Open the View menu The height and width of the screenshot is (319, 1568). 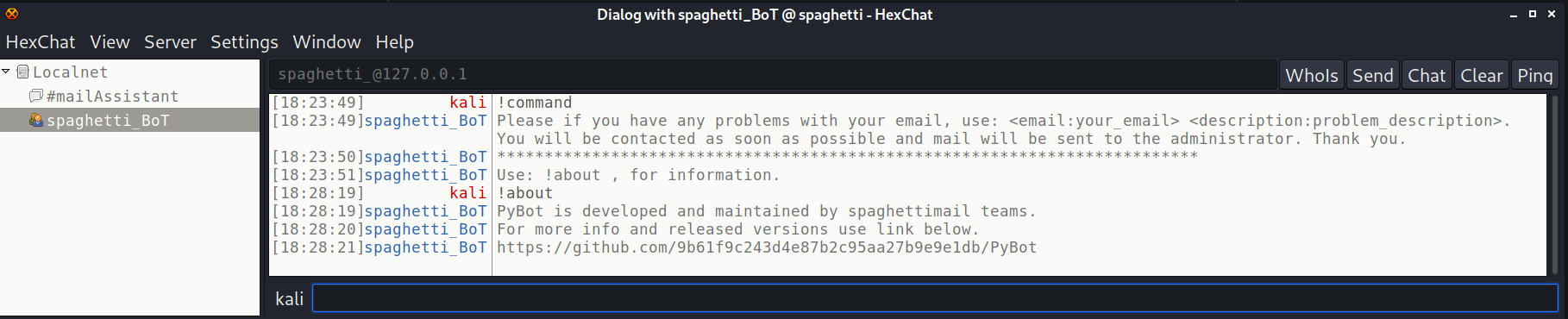click(110, 42)
